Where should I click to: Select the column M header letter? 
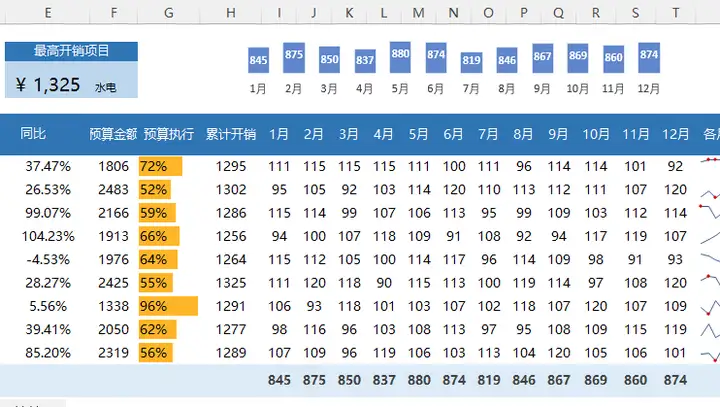(419, 12)
